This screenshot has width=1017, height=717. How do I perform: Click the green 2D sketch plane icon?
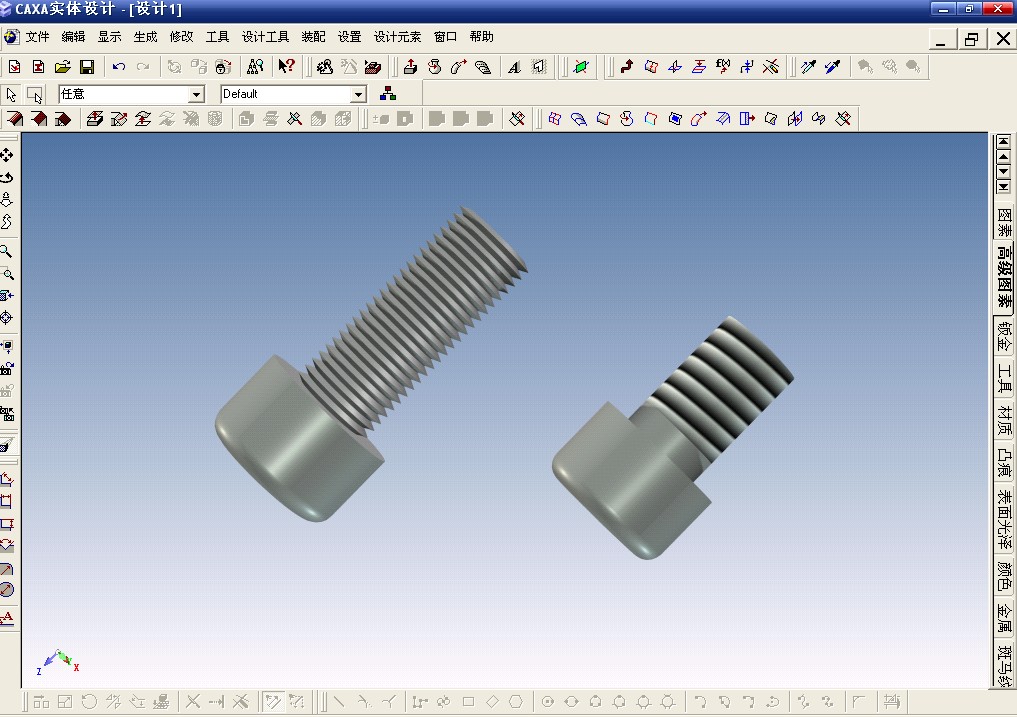(x=581, y=67)
